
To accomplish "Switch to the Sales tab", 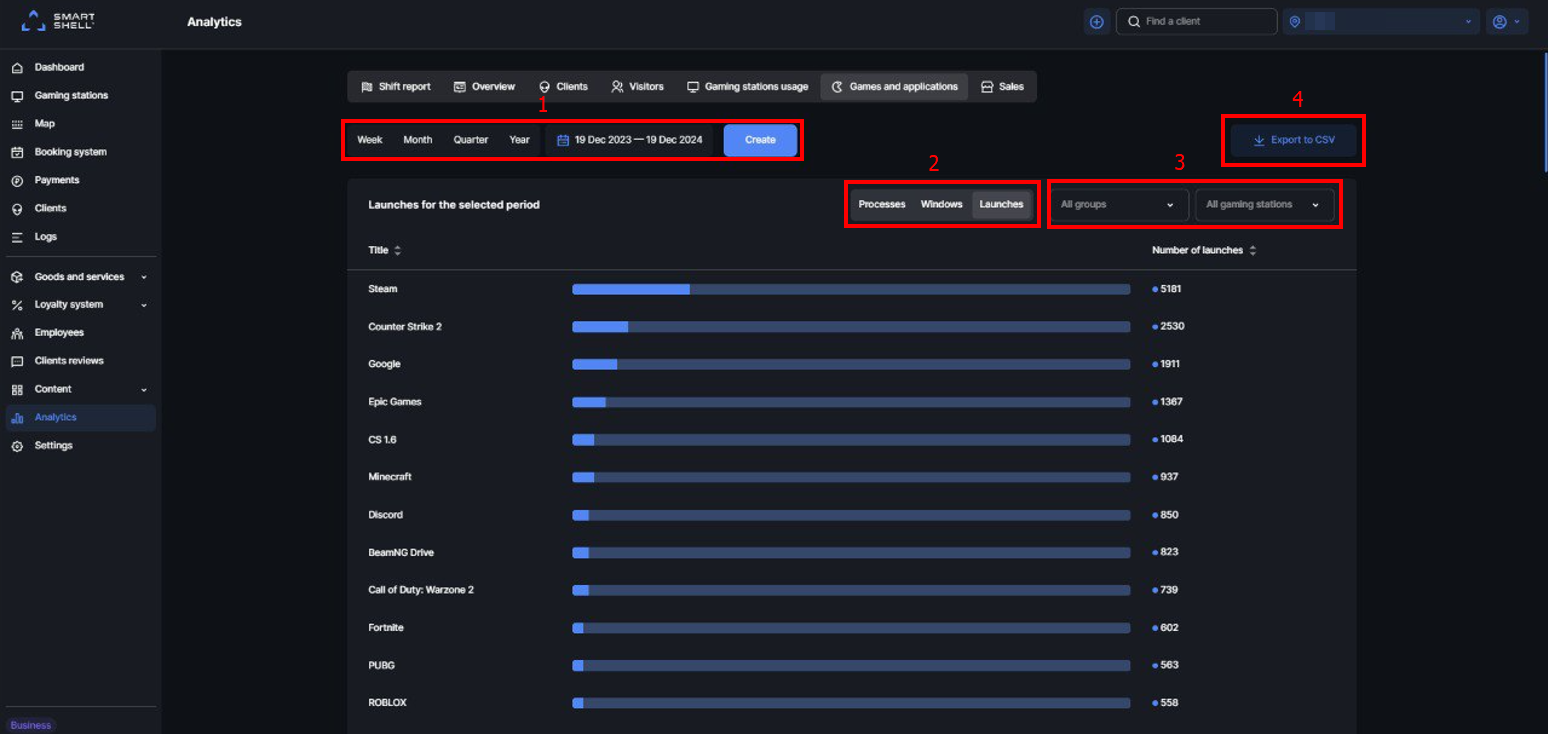I will [x=1002, y=87].
